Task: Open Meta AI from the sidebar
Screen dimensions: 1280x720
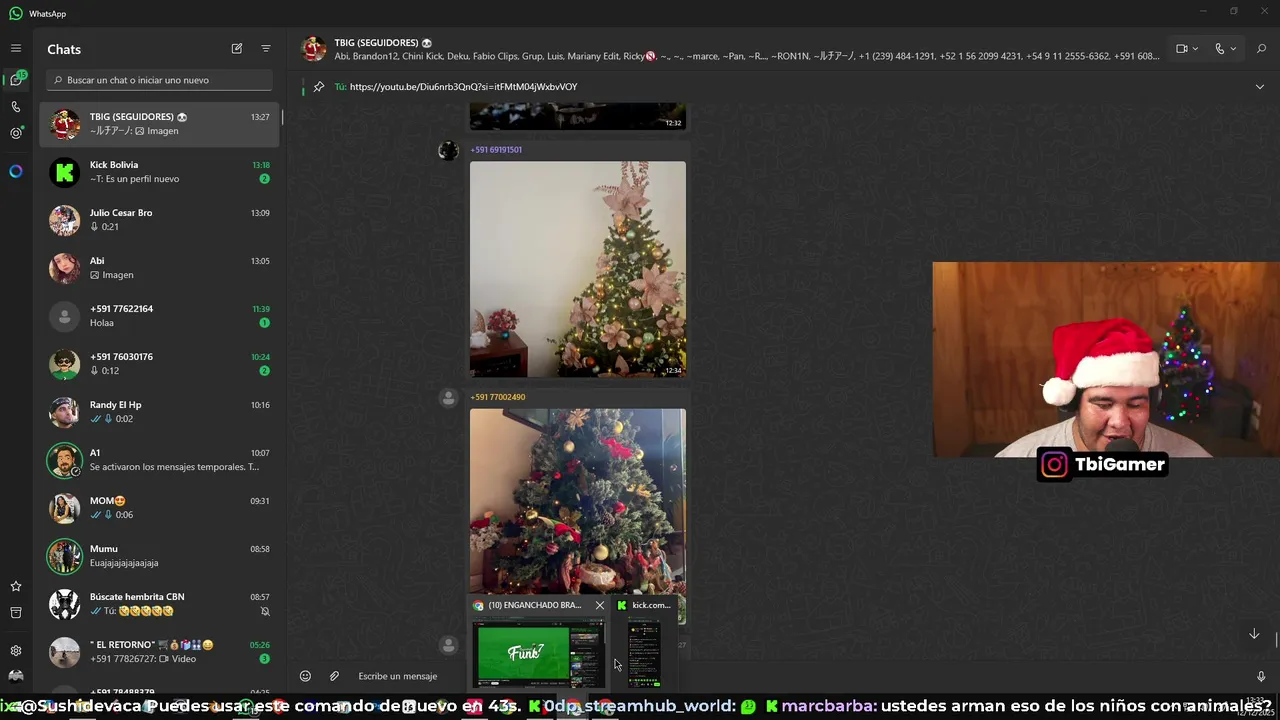Action: (15, 171)
